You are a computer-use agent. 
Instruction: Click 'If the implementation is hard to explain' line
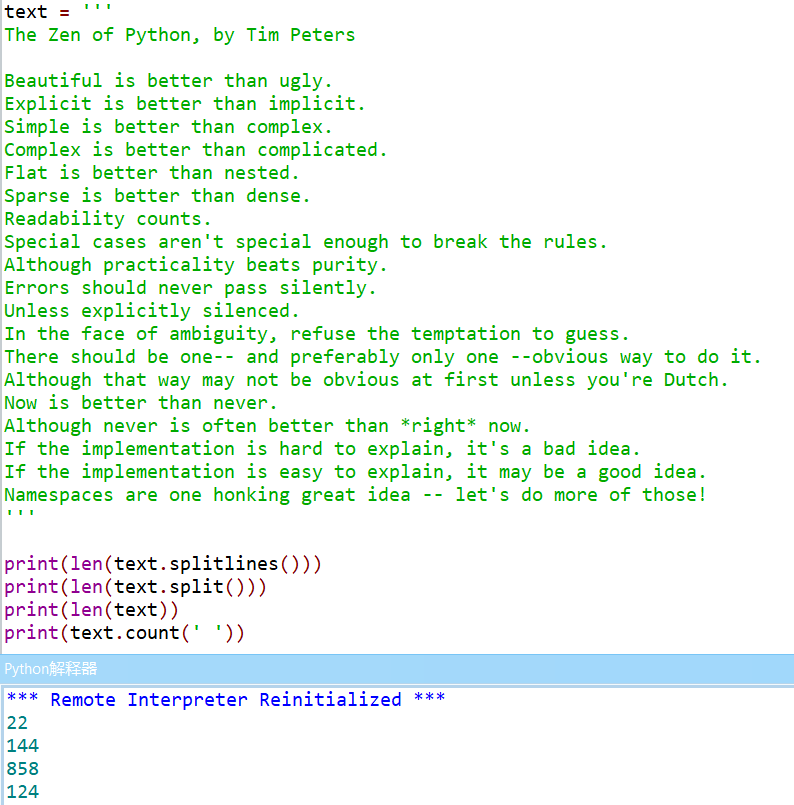[x=322, y=449]
